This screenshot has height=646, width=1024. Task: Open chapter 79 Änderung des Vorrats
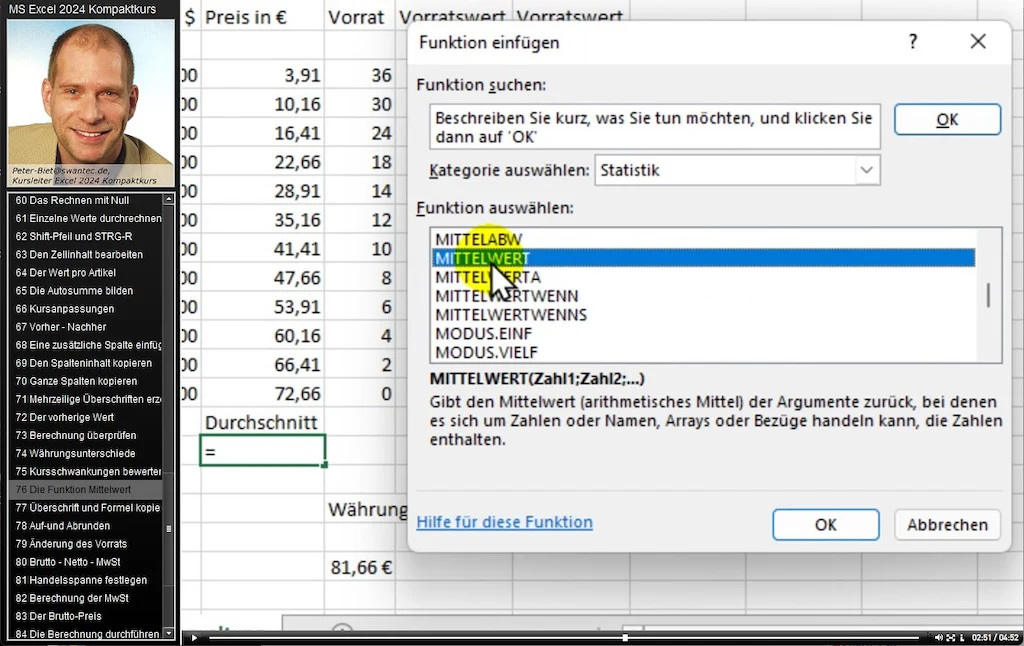click(85, 543)
